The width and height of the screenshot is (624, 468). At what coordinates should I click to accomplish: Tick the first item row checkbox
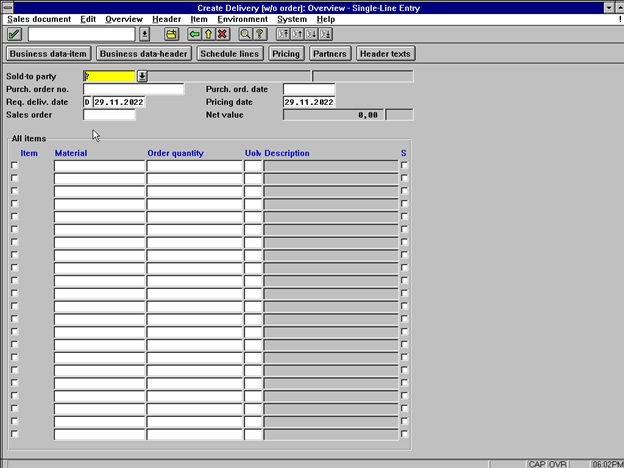point(14,165)
